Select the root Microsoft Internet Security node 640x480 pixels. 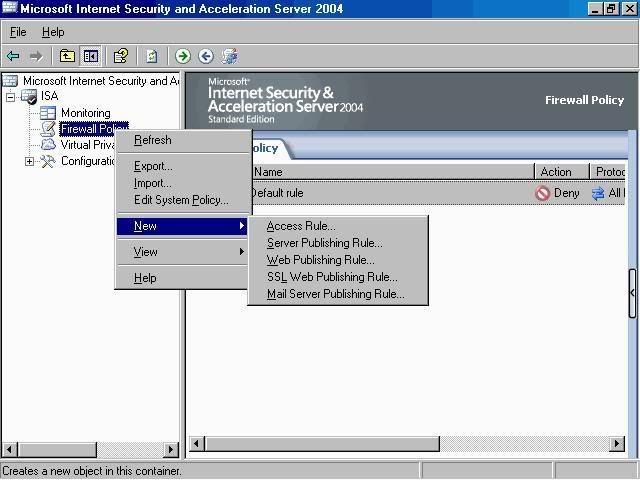coord(101,81)
